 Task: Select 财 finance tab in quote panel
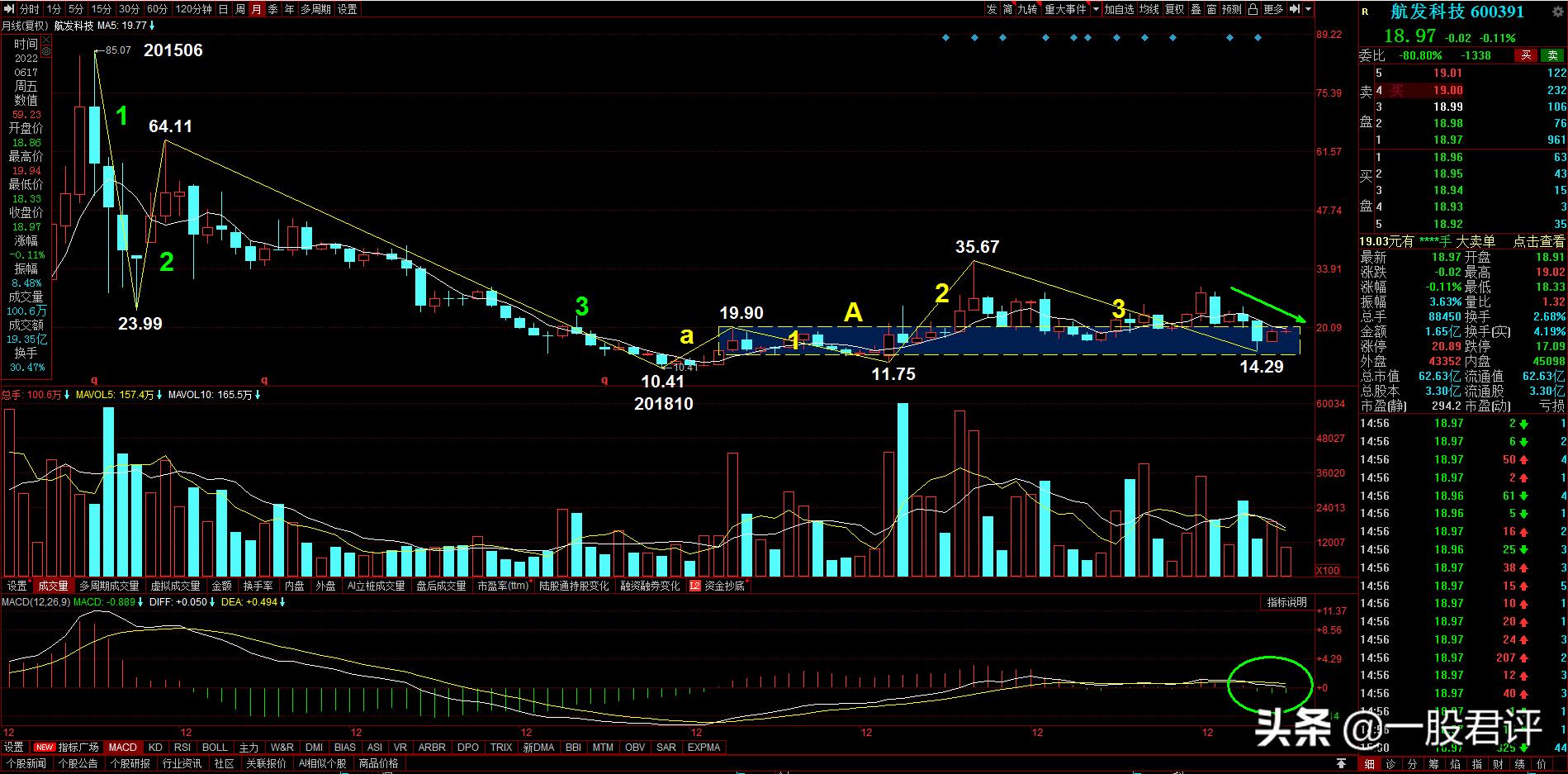[1498, 764]
